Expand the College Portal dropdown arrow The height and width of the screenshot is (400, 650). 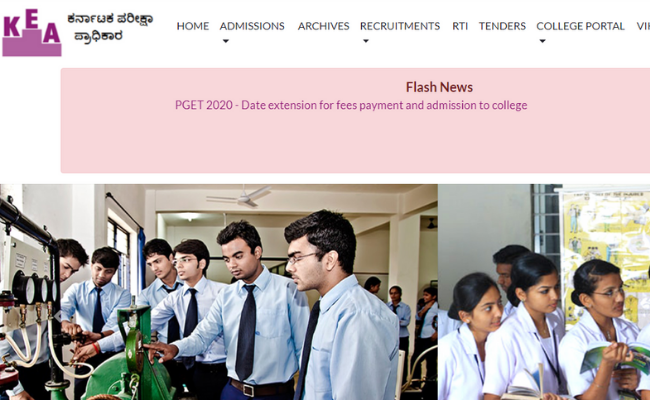click(x=542, y=41)
